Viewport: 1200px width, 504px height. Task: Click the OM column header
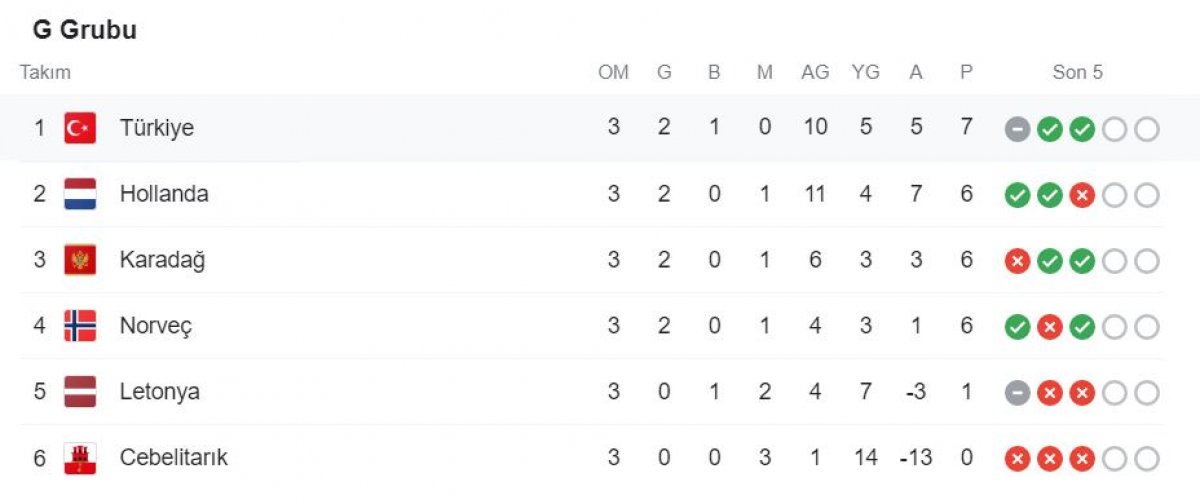coord(613,73)
